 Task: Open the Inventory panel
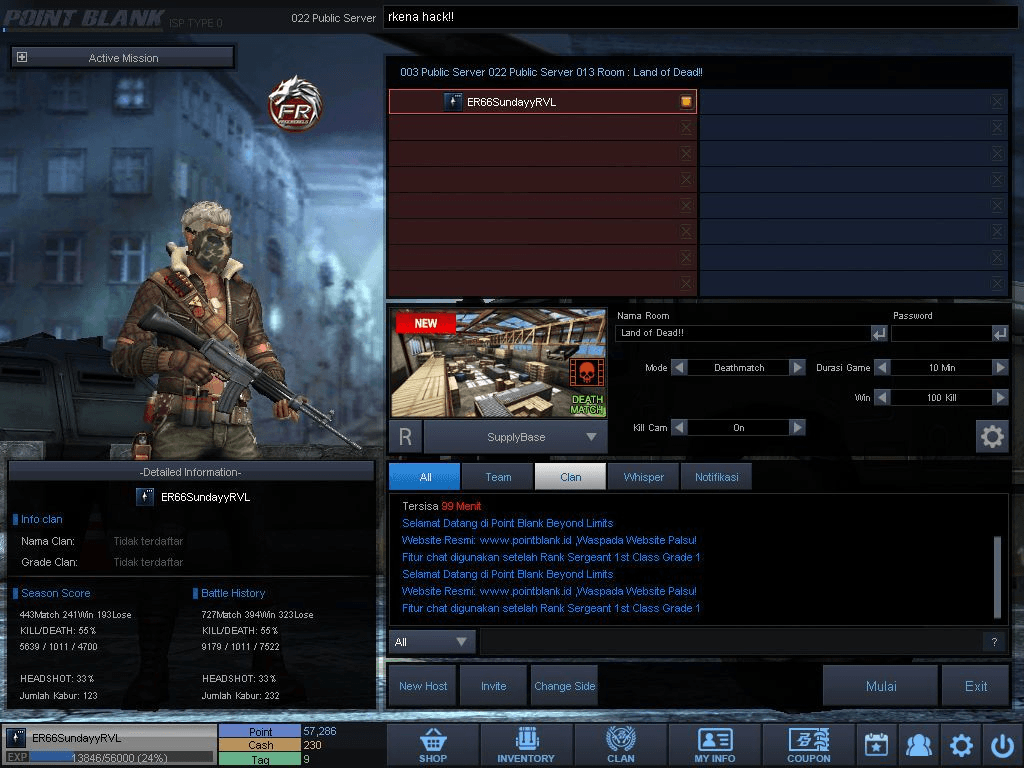[526, 745]
